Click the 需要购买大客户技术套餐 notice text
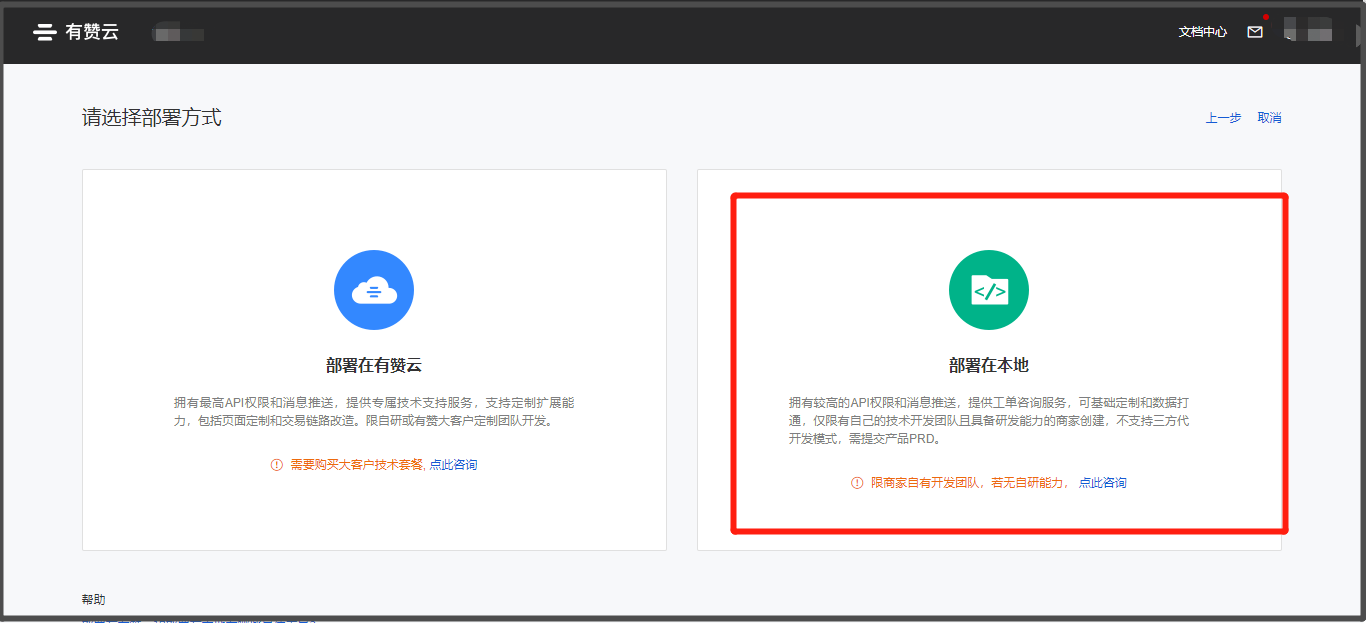Image resolution: width=1366 pixels, height=623 pixels. point(356,465)
